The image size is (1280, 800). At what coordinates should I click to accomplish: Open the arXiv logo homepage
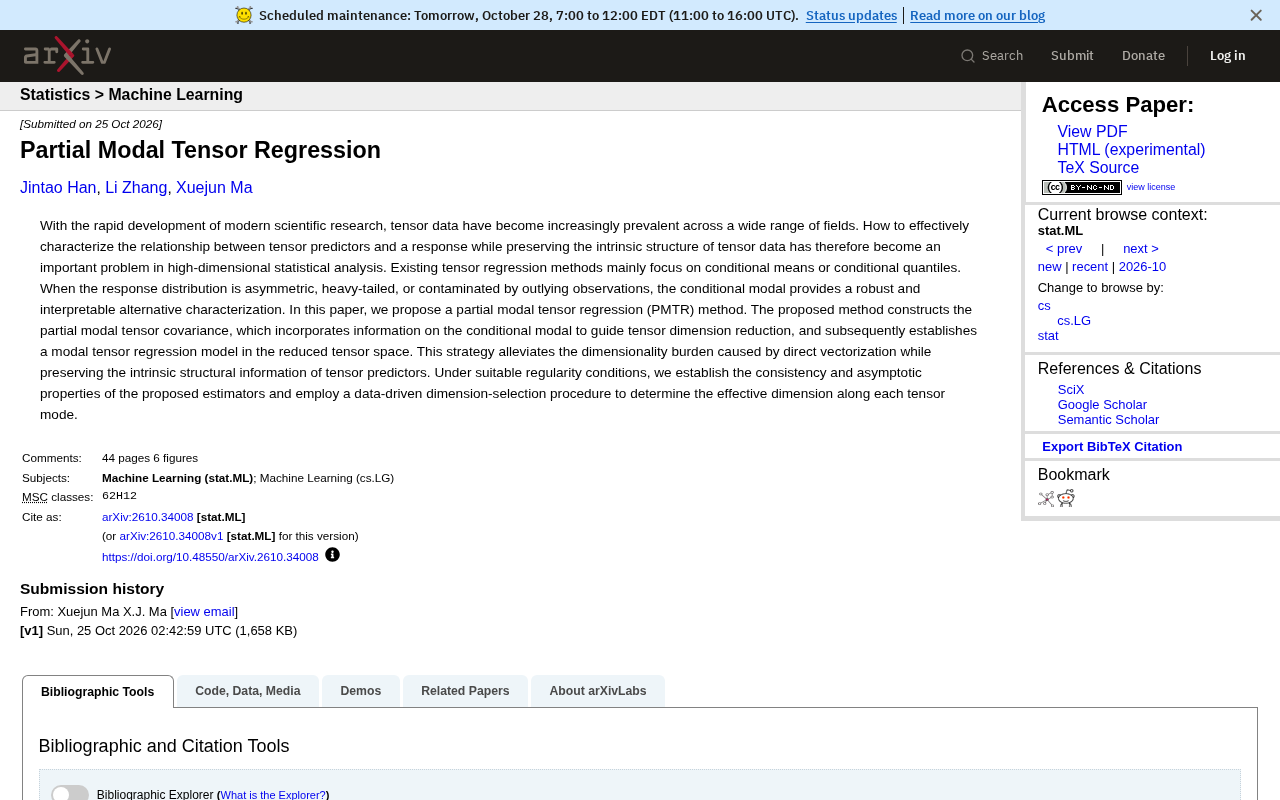coord(67,56)
